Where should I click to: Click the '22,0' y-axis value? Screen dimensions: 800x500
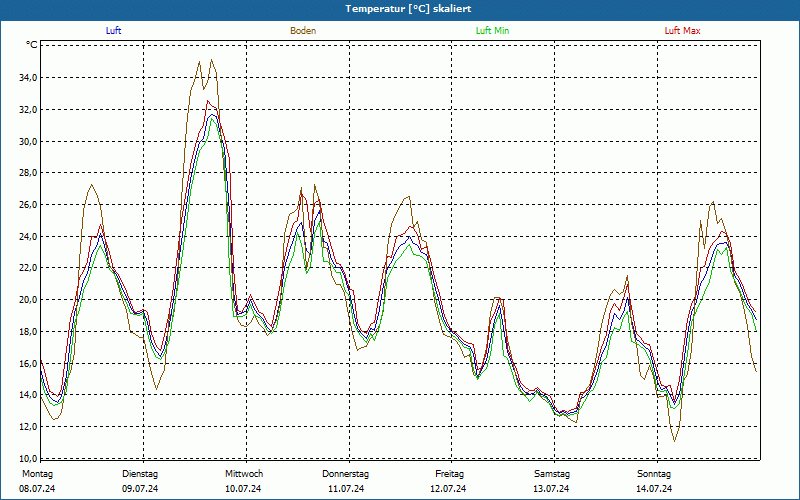(x=29, y=268)
